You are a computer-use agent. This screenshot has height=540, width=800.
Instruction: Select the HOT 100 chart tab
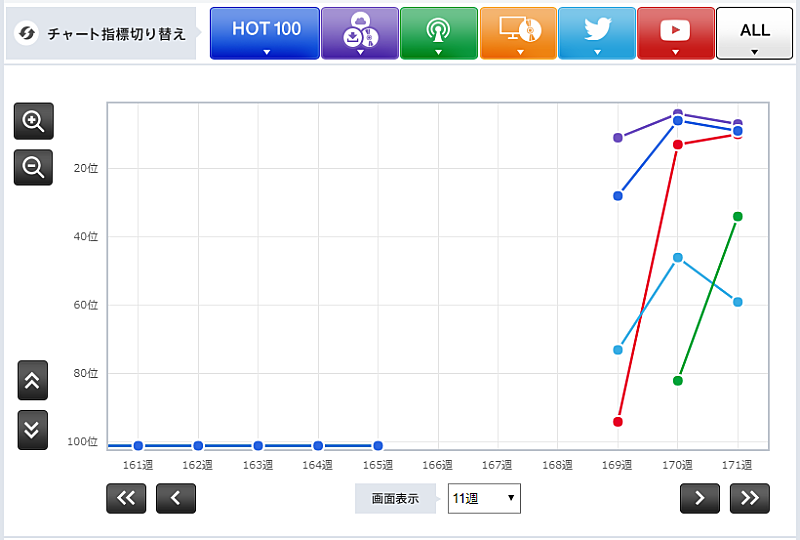coord(265,33)
